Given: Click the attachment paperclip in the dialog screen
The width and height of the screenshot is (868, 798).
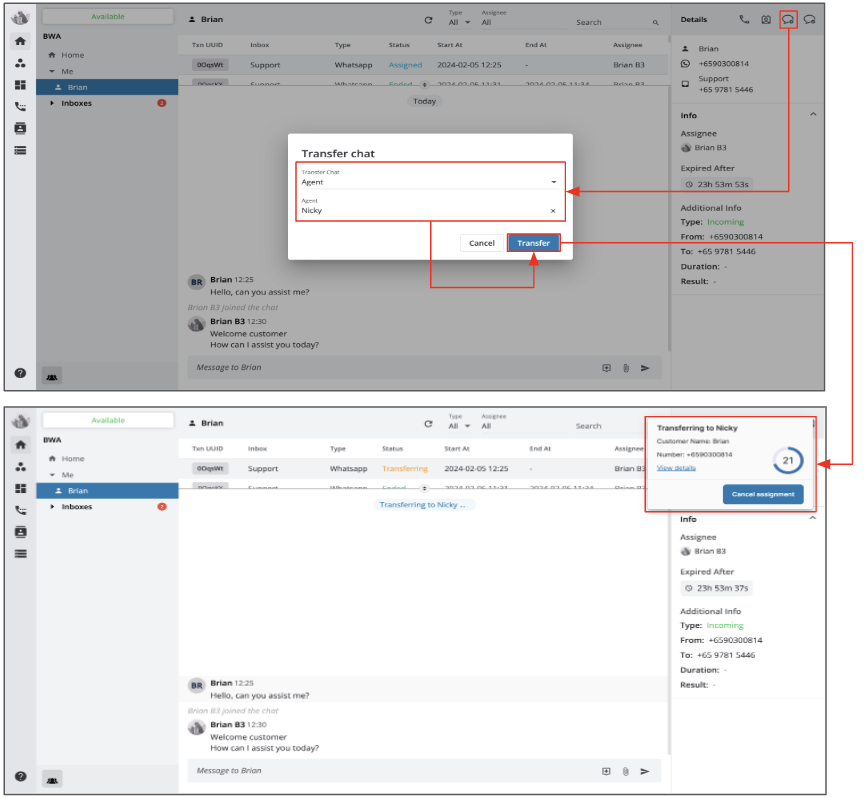Looking at the screenshot, I should (626, 368).
